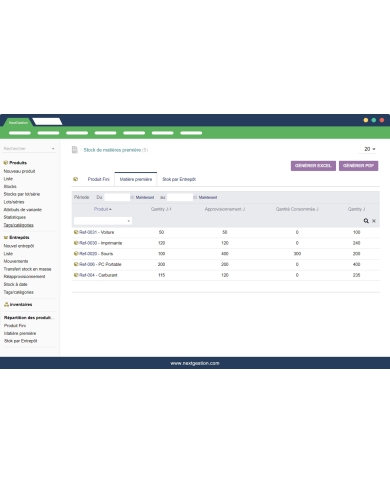Screen dimensions: 390x484
Task: Click the icon next to Ref-004 - Carburant
Action: point(76,275)
